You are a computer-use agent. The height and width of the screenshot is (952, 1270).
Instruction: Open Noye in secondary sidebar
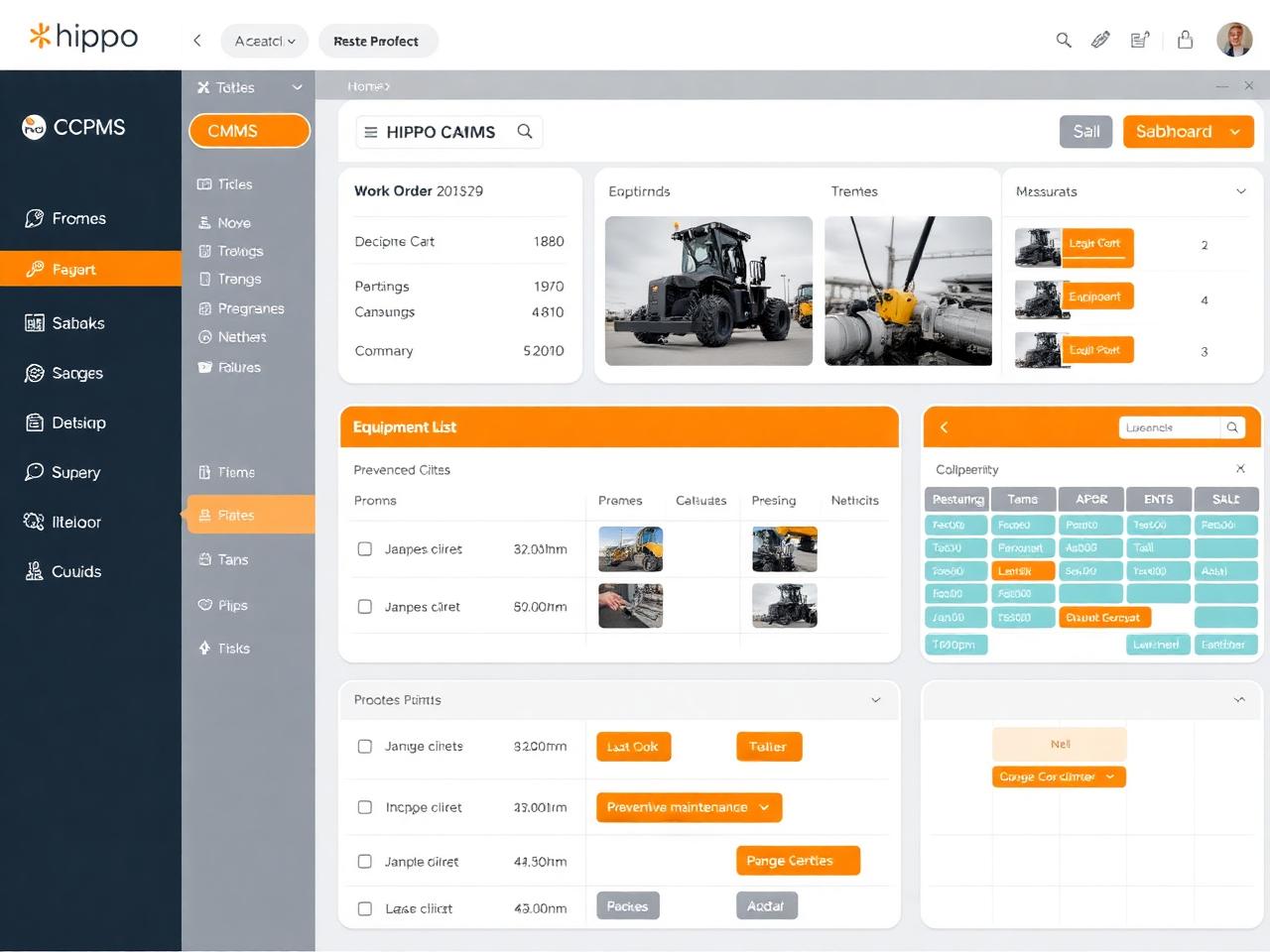pos(224,223)
